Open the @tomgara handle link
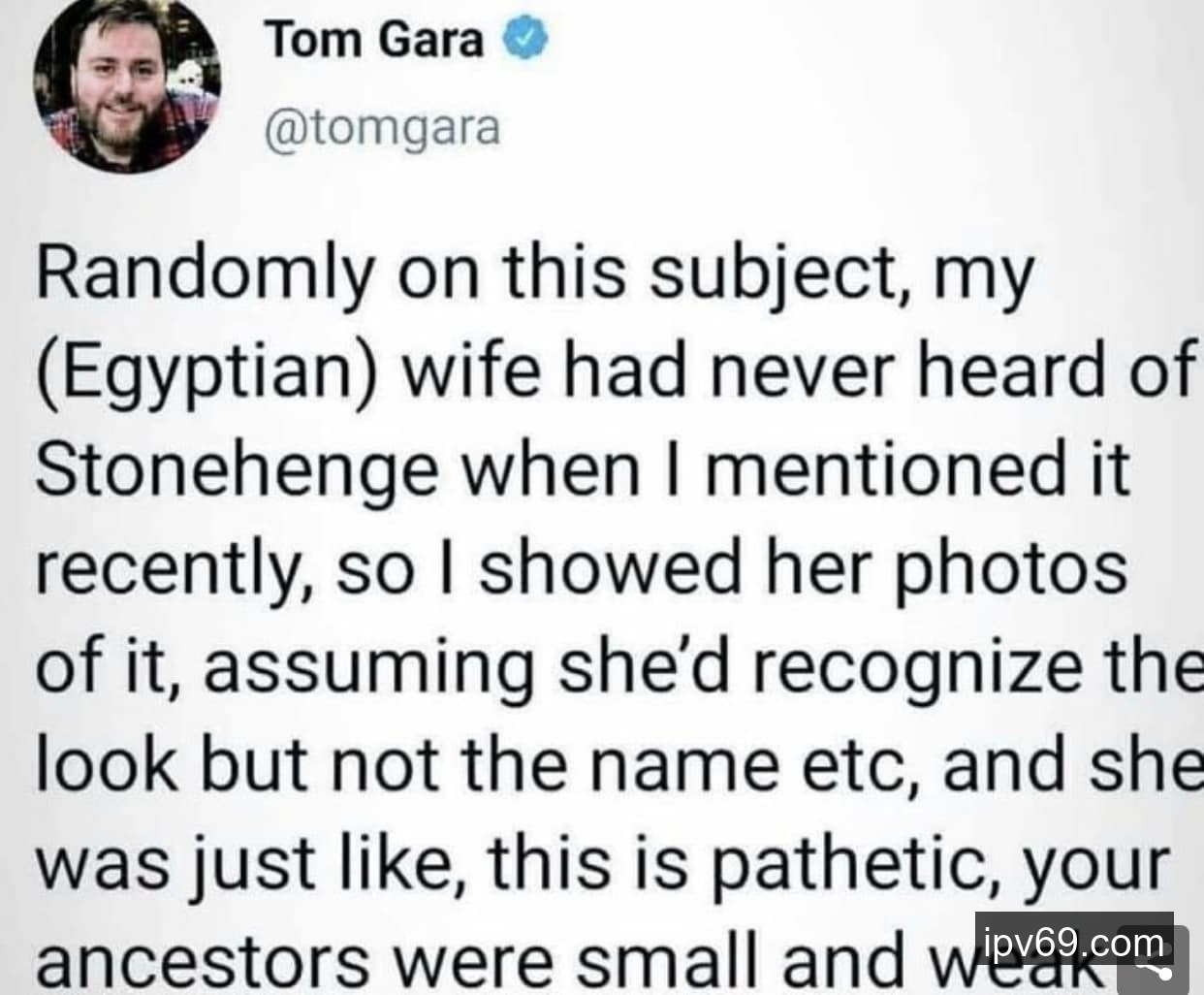The height and width of the screenshot is (995, 1204). click(382, 127)
